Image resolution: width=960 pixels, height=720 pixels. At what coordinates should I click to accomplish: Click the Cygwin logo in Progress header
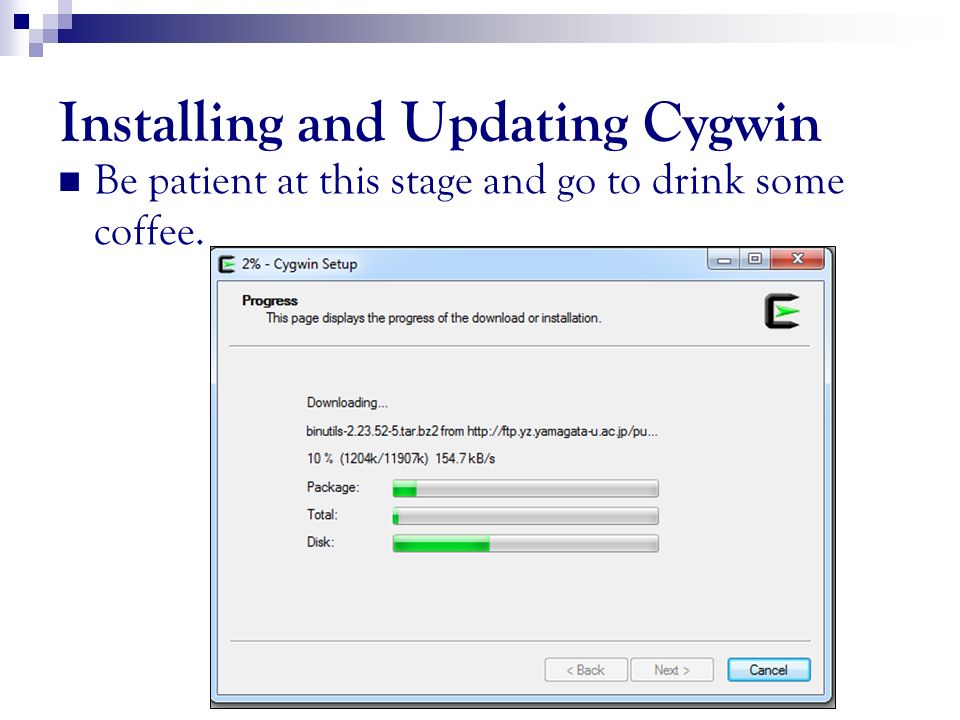tap(782, 311)
